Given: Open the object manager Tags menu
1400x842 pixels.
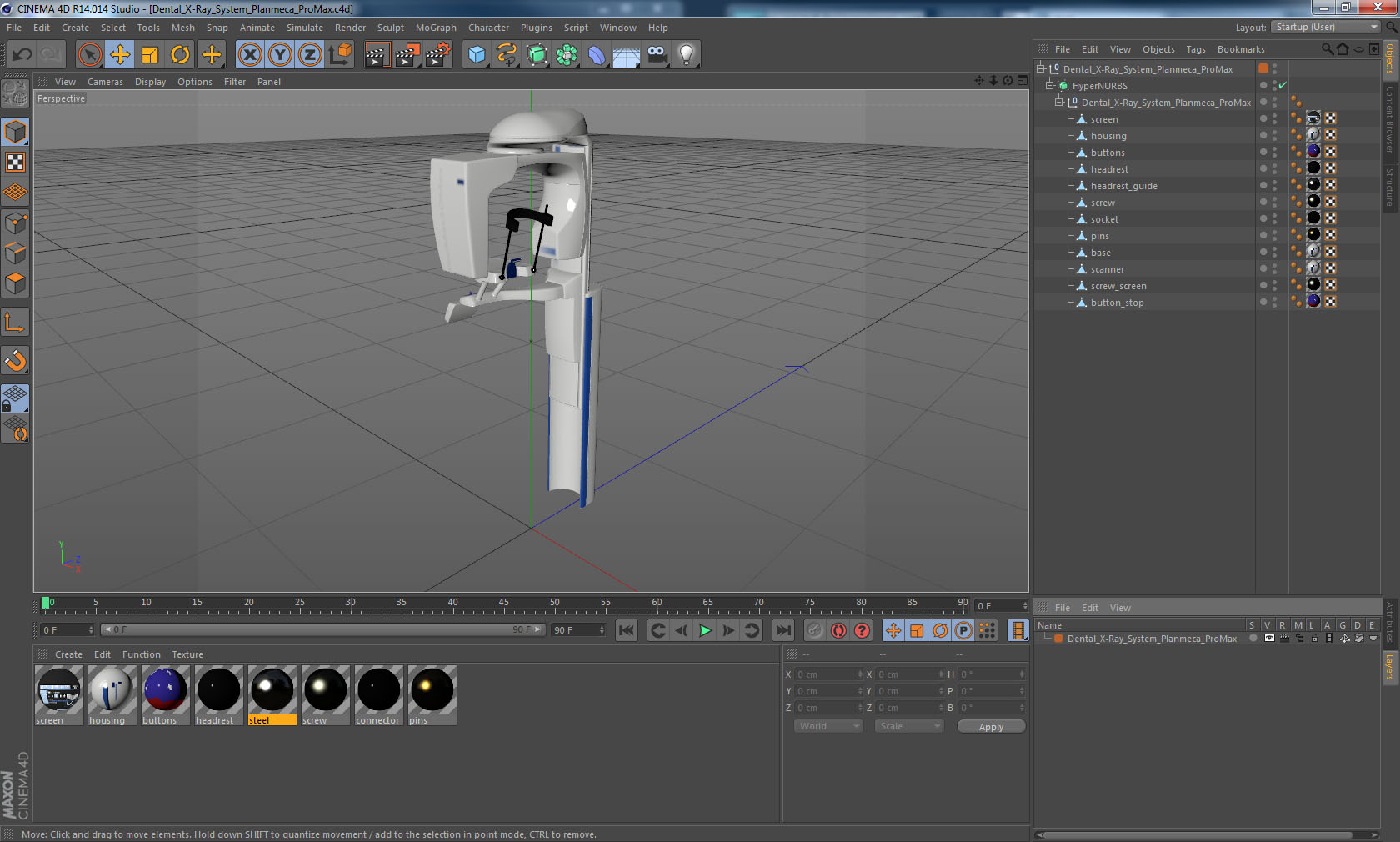Looking at the screenshot, I should click(x=1196, y=49).
